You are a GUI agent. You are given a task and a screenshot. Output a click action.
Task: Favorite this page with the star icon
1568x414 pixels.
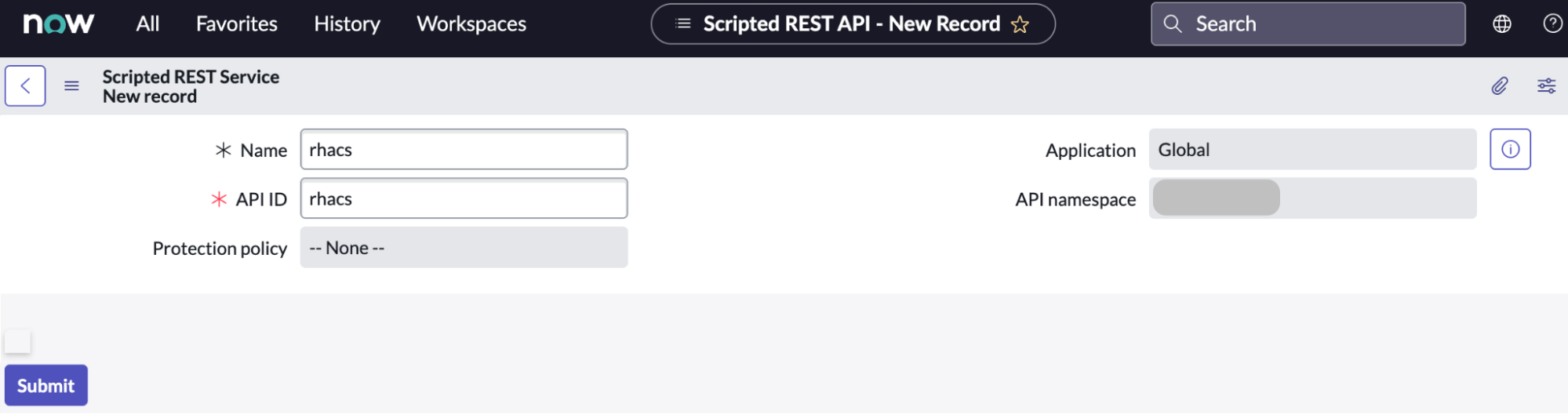coord(1020,24)
